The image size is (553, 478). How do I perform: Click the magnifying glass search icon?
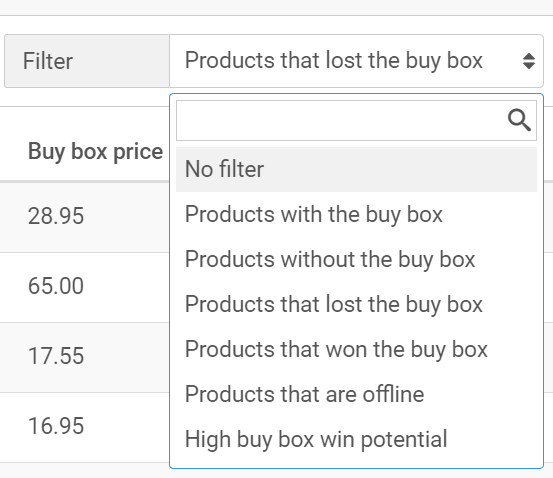pyautogui.click(x=519, y=120)
